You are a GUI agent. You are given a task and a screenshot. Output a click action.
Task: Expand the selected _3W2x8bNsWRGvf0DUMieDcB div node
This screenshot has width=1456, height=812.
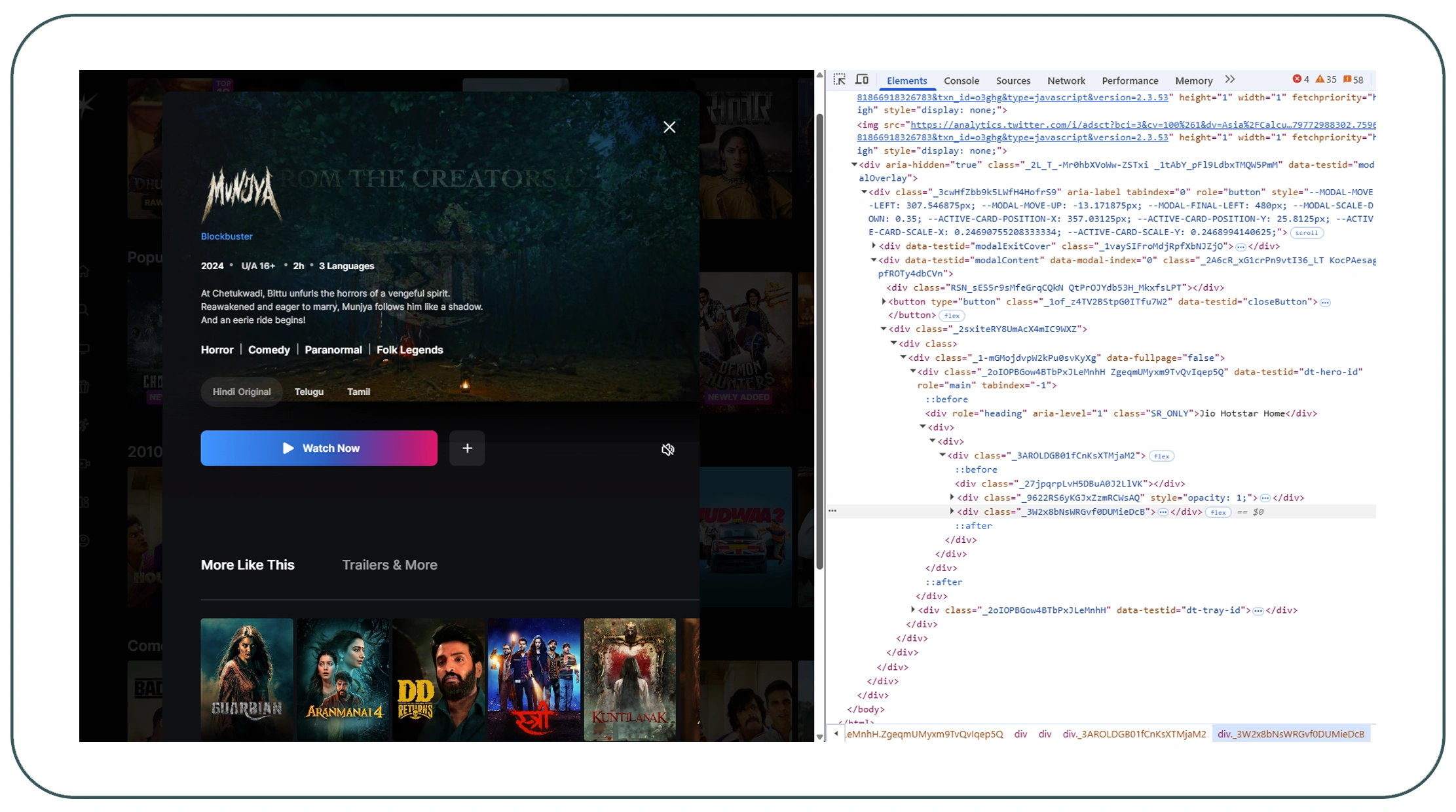[952, 511]
